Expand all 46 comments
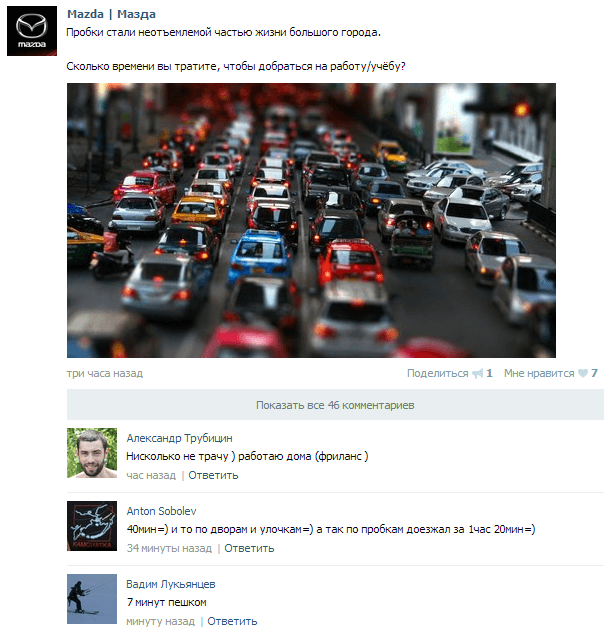The width and height of the screenshot is (616, 636). point(335,405)
